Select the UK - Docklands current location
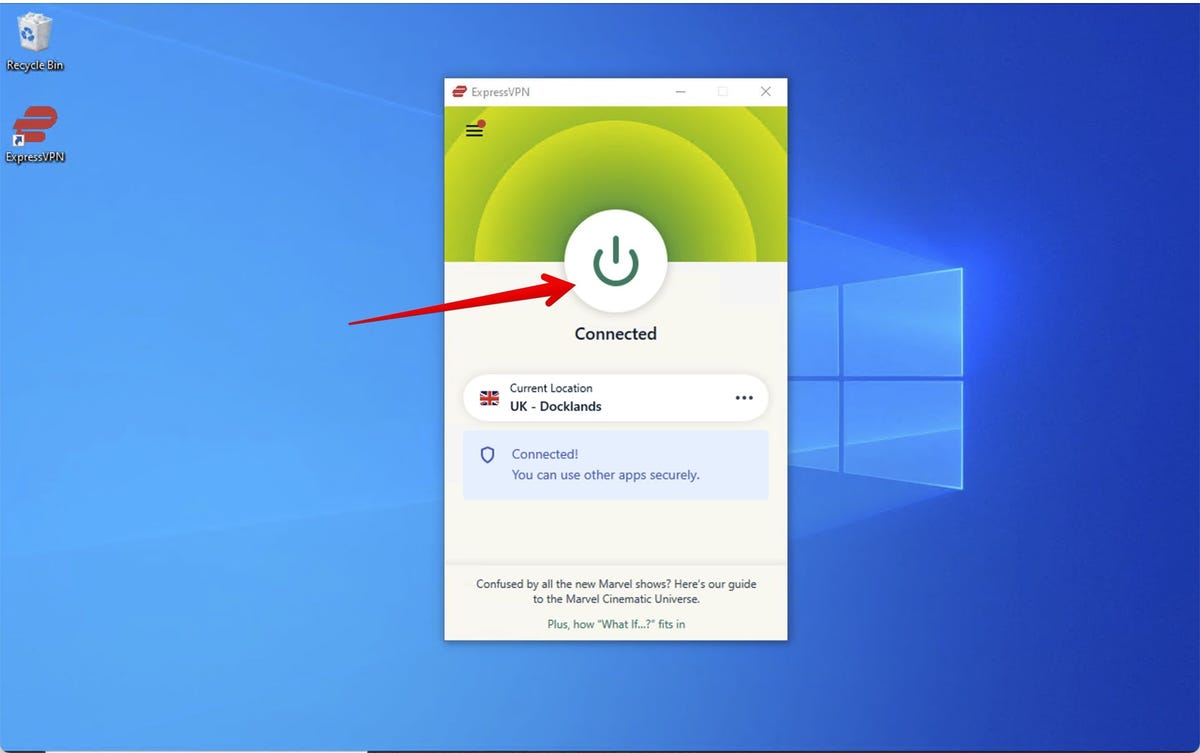Screen dimensions: 1200x753 click(616, 398)
